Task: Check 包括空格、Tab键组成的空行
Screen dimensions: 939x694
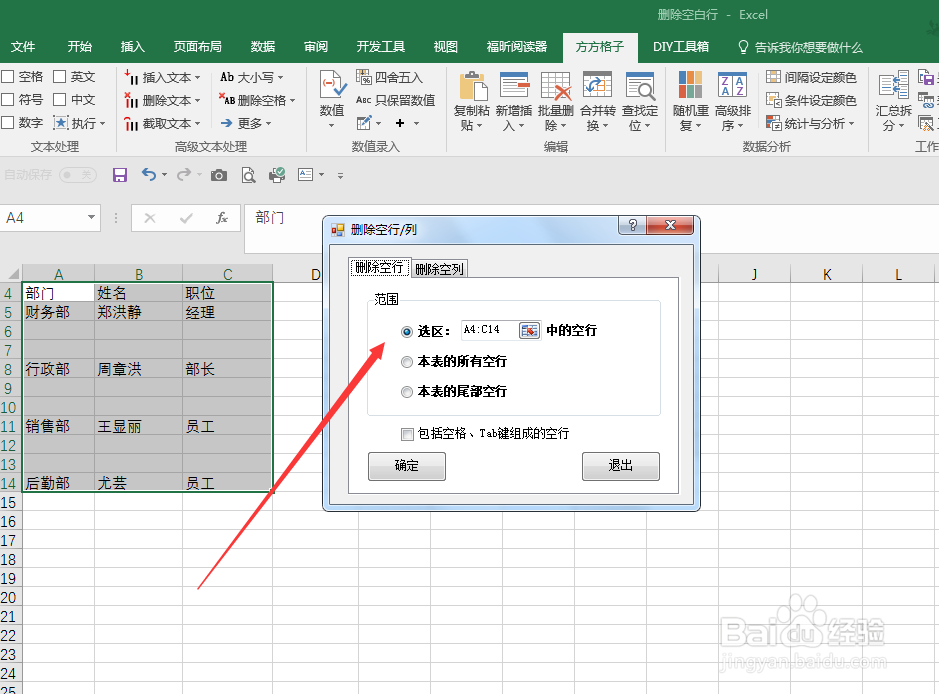Action: coord(407,434)
